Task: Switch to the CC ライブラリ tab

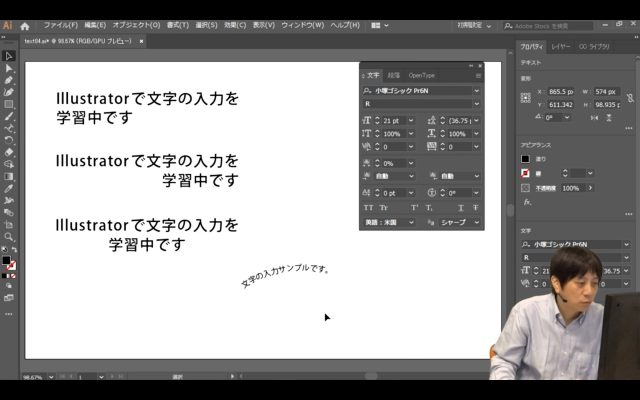Action: (x=594, y=47)
